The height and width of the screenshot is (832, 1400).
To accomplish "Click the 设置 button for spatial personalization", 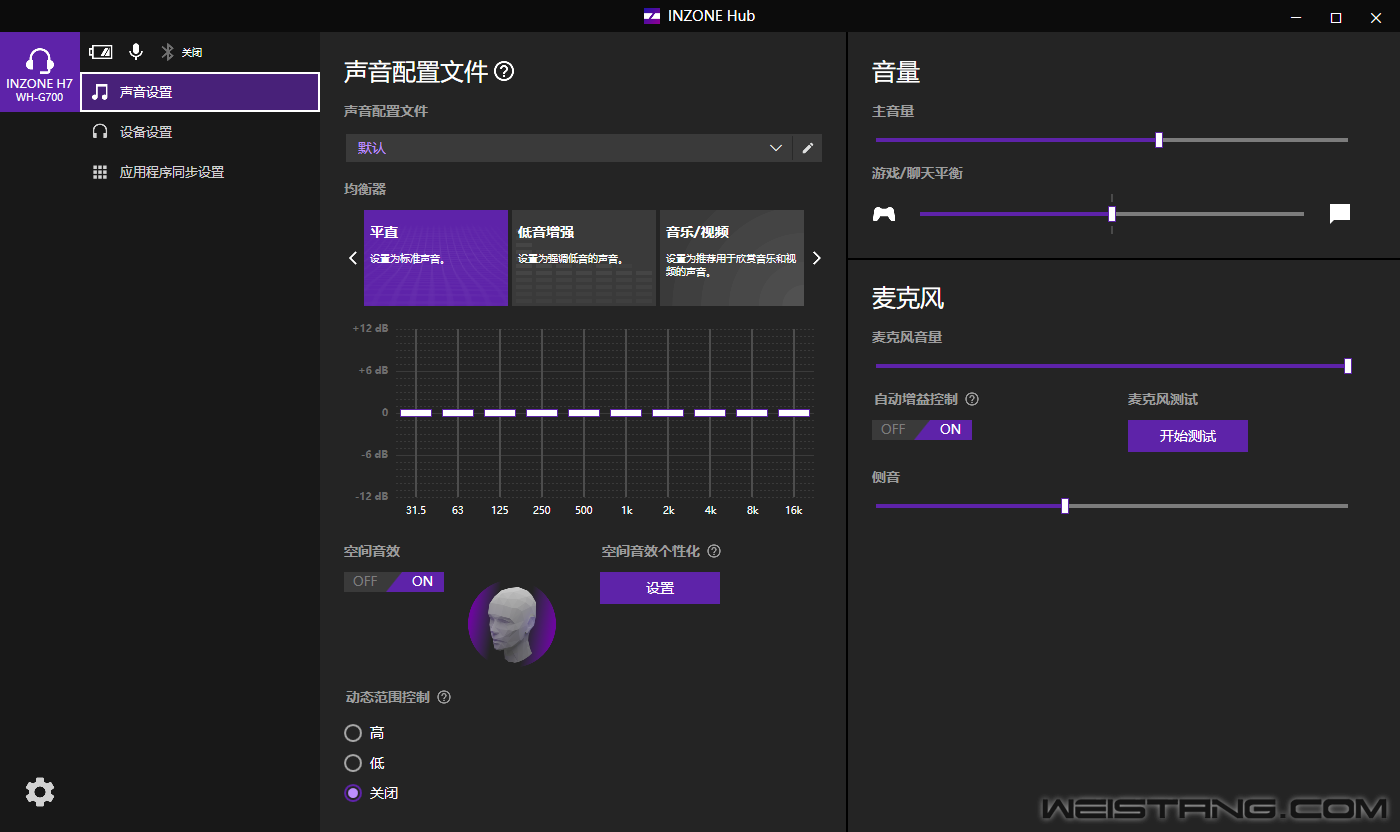I will point(660,588).
